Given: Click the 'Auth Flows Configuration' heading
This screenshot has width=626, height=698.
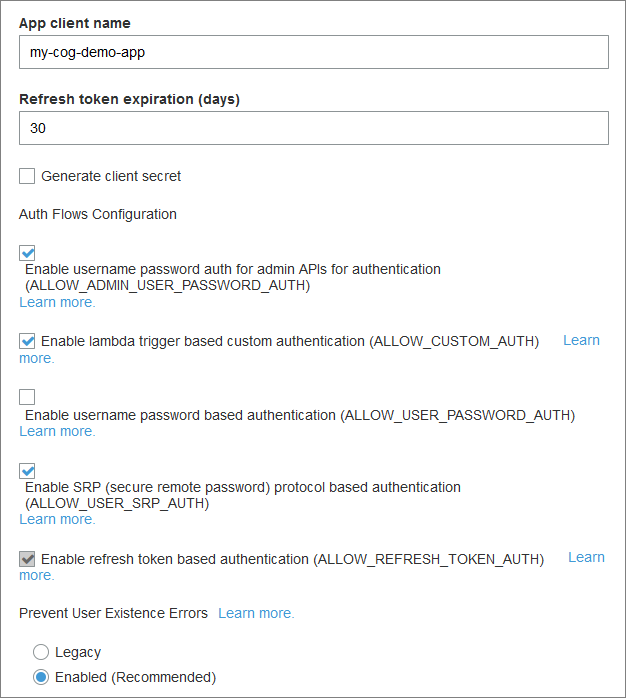Looking at the screenshot, I should (x=98, y=214).
